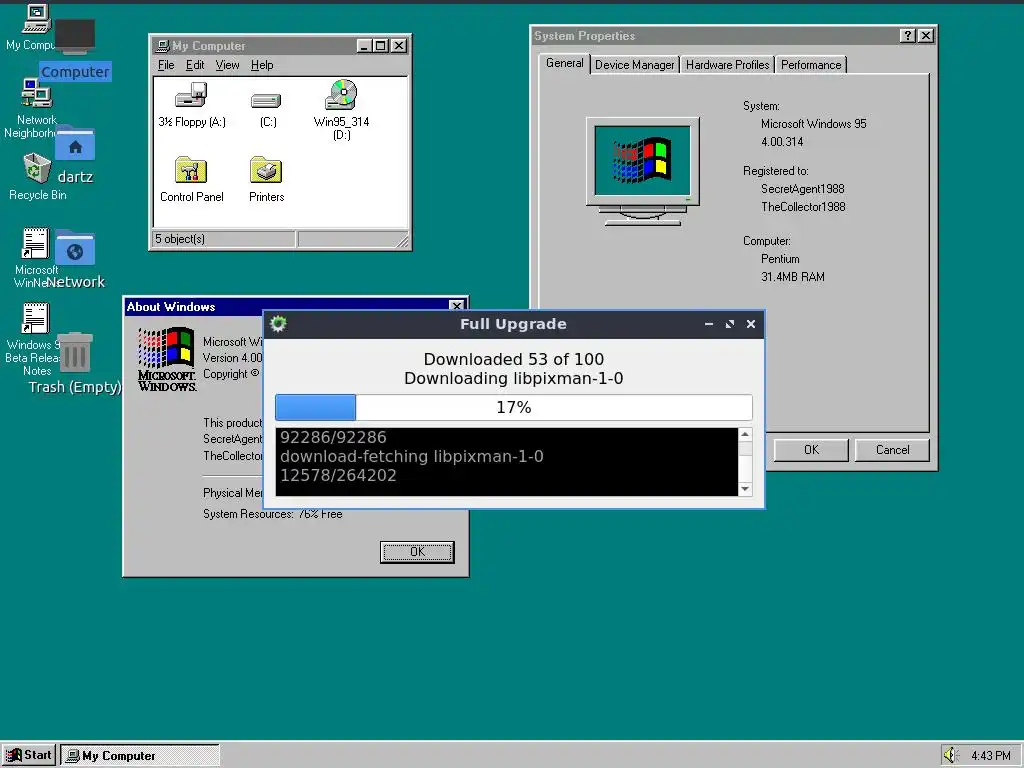This screenshot has height=768, width=1024.
Task: Open the File menu in My Computer
Action: (x=166, y=65)
